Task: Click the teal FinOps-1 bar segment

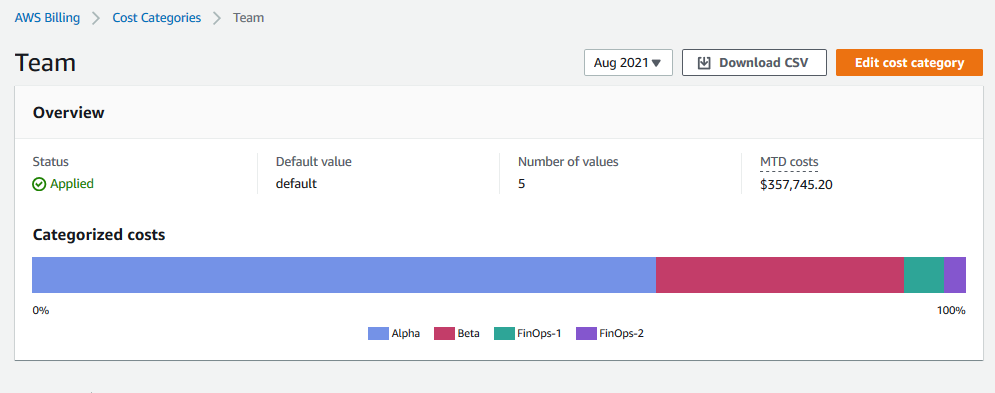Action: [924, 275]
